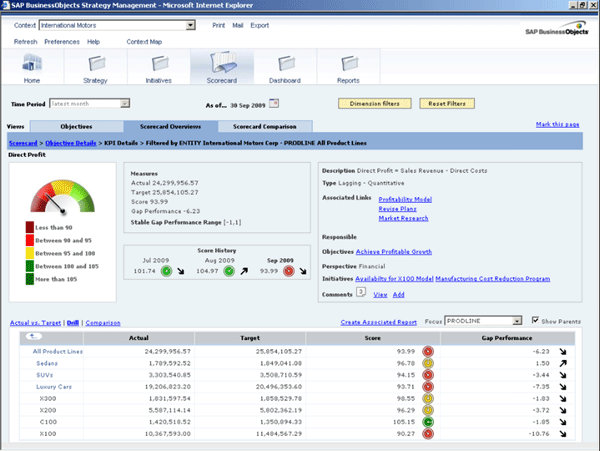Viewport: 600px width, 451px height.
Task: Toggle the Show Parents checkbox
Action: click(535, 322)
